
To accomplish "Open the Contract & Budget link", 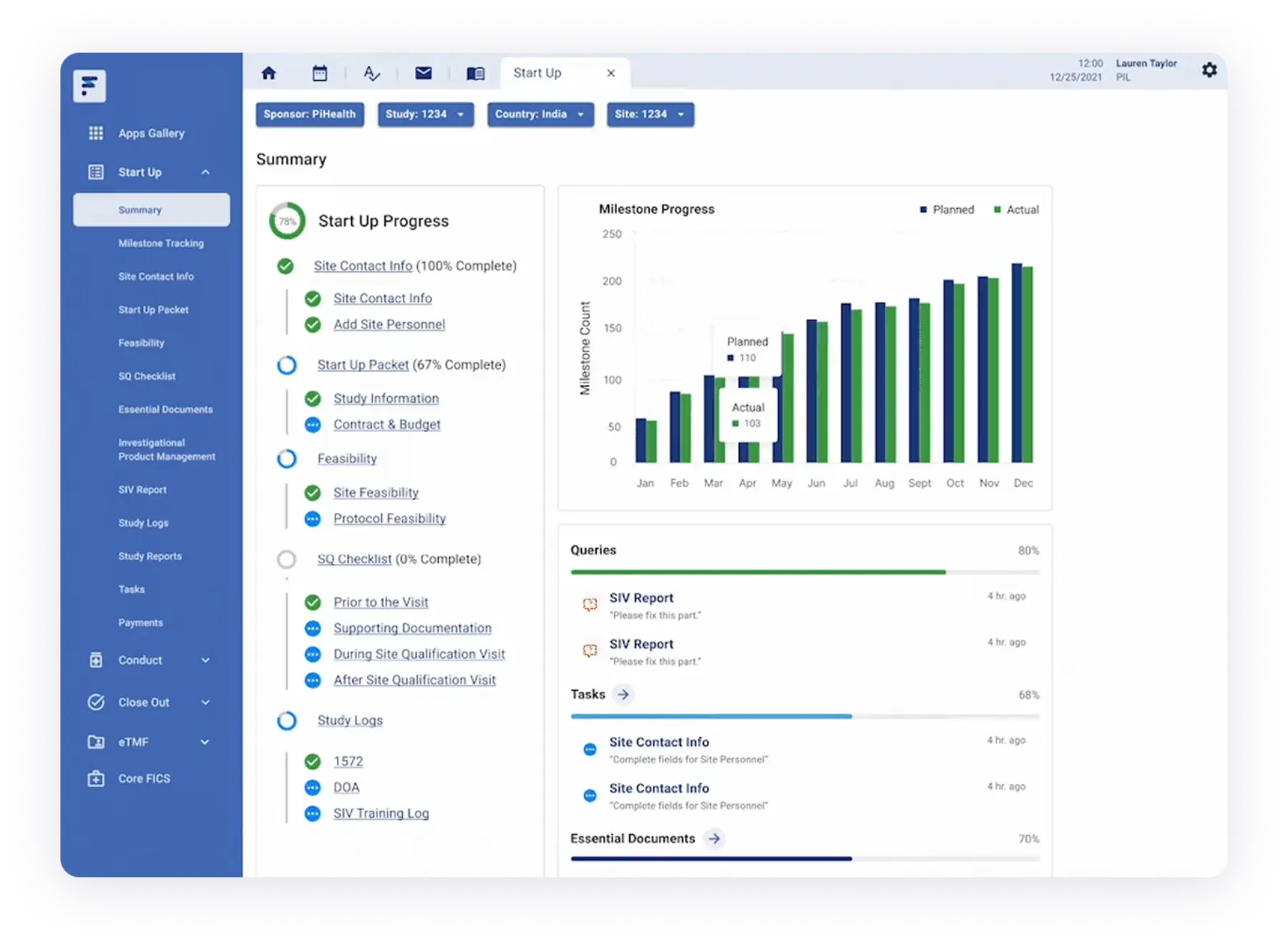I will 386,424.
